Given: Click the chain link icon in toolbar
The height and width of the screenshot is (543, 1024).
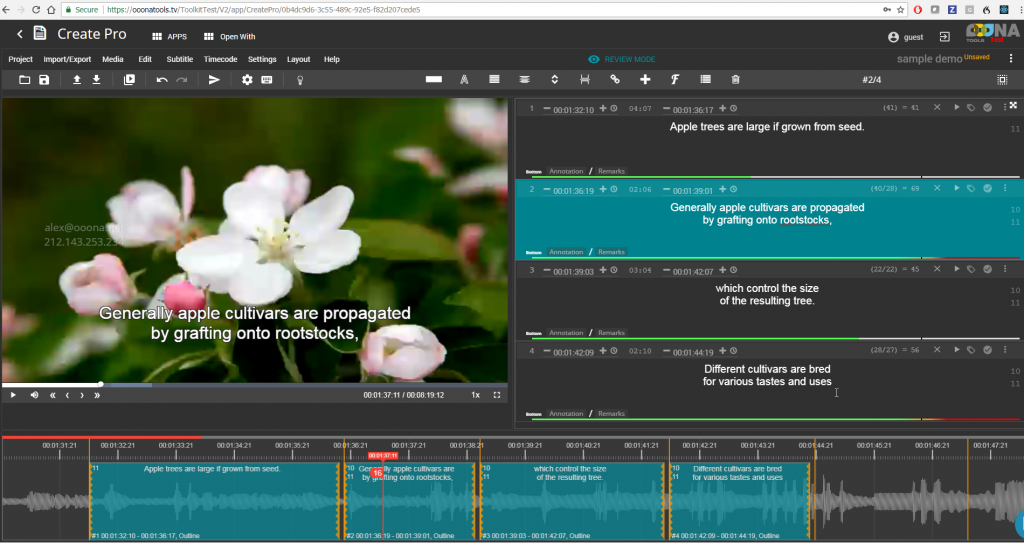Looking at the screenshot, I should (615, 80).
